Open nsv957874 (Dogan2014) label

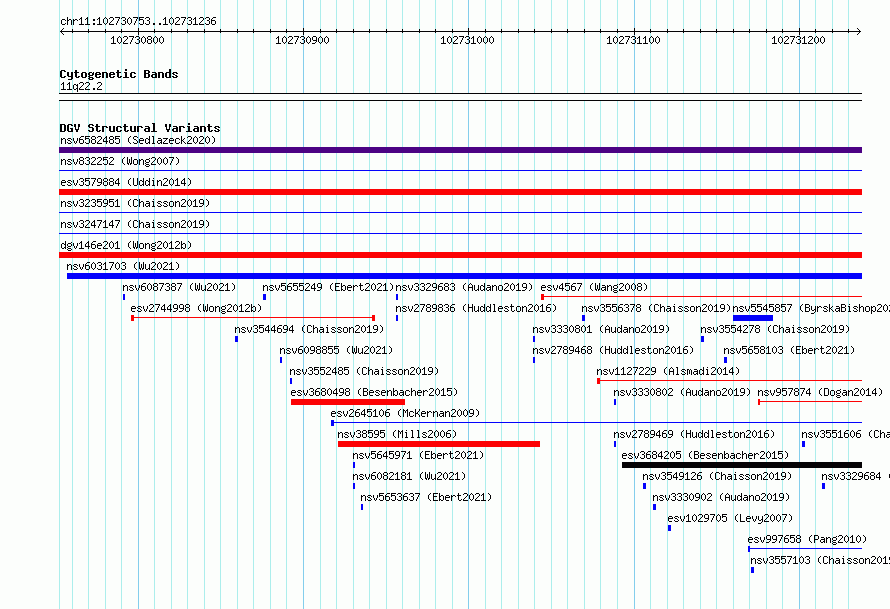coord(820,392)
